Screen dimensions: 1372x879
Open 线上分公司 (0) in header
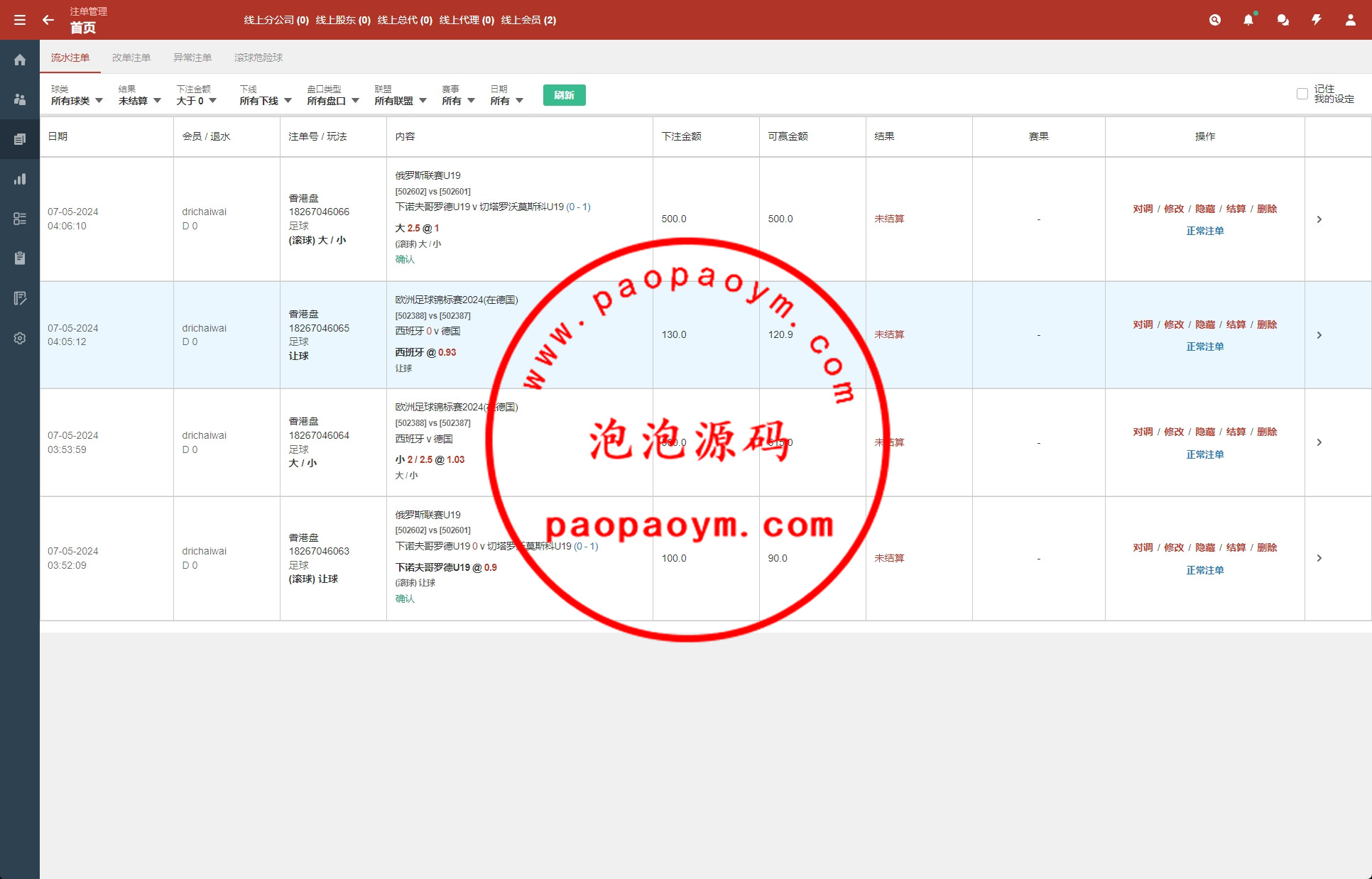276,20
